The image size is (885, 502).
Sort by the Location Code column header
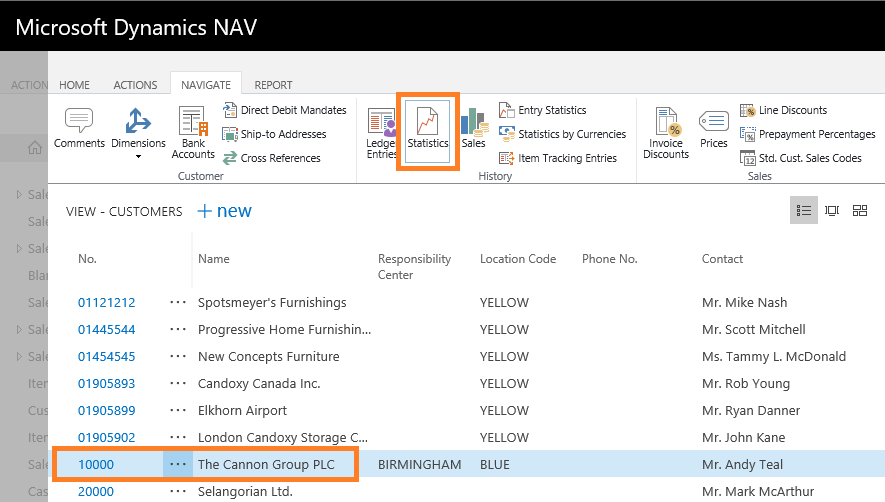coord(518,259)
